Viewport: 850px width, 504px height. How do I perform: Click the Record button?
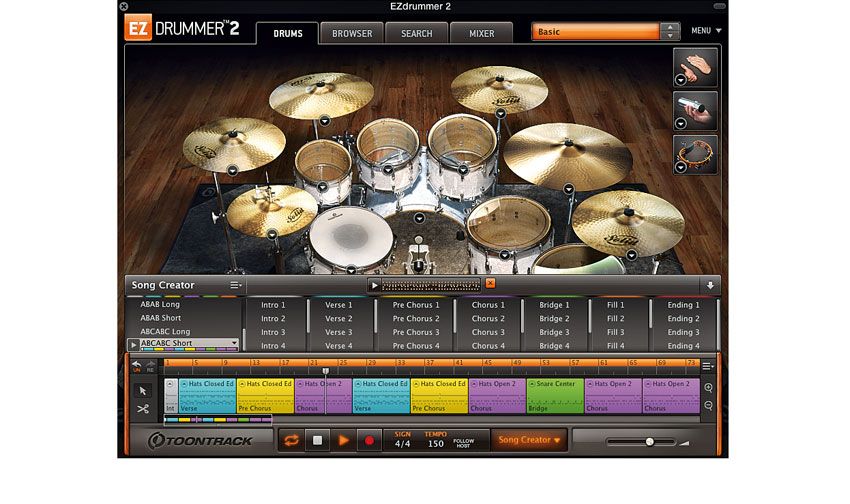369,441
